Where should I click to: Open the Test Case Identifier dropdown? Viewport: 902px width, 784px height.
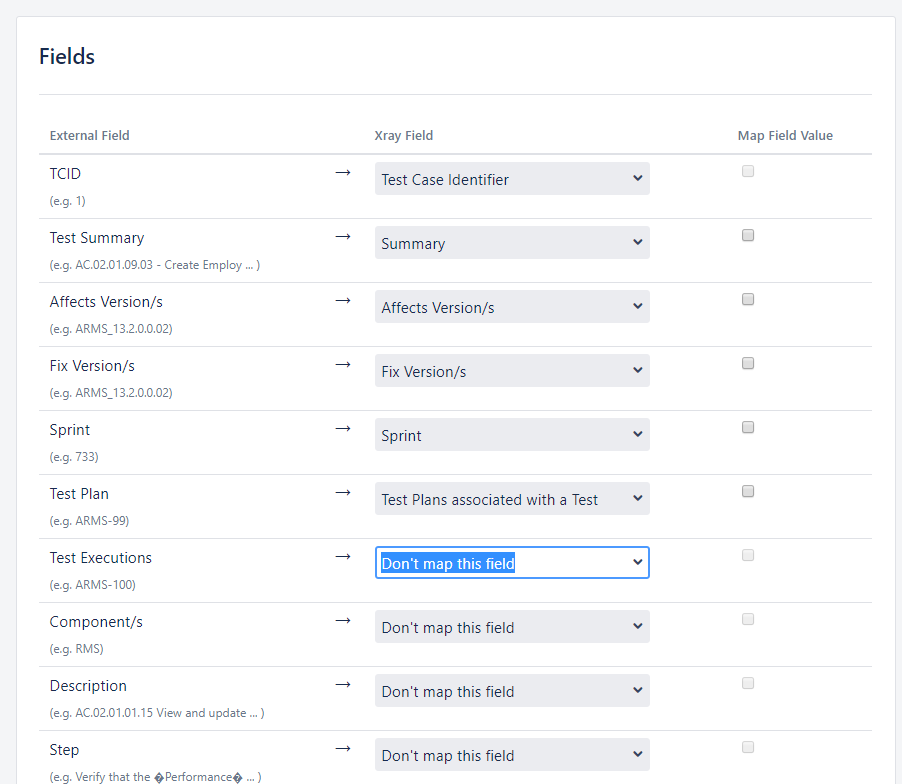[x=512, y=179]
